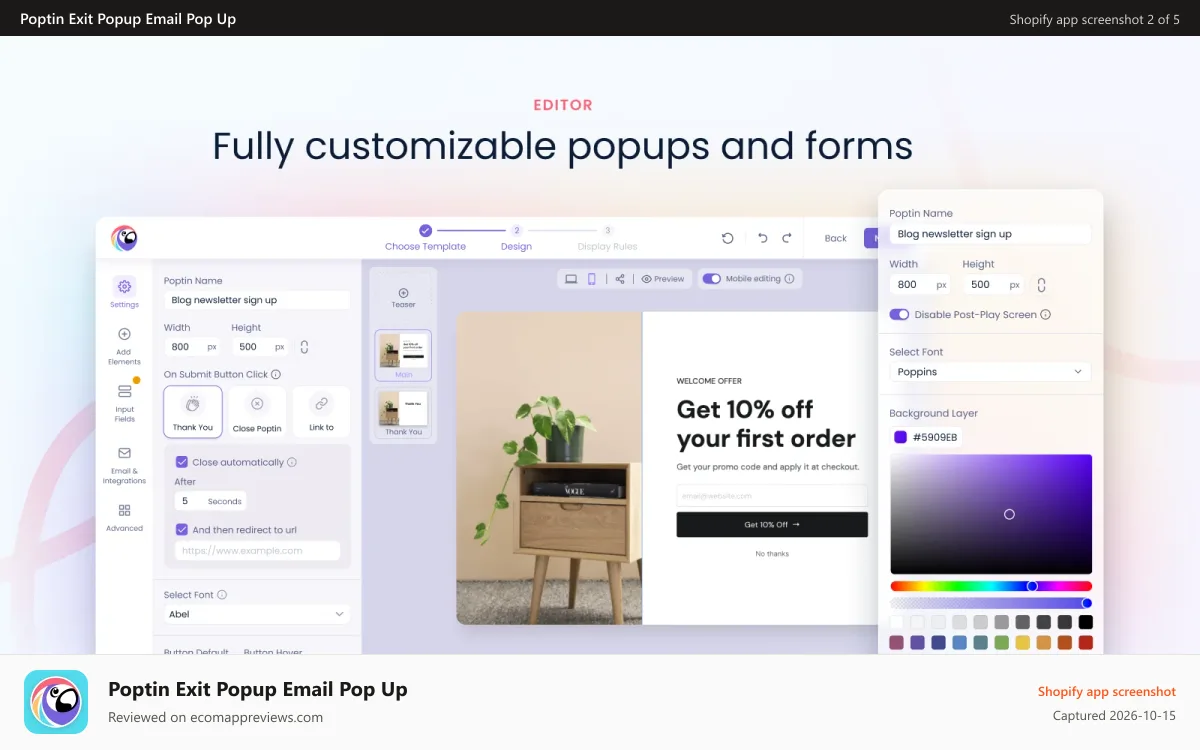Image resolution: width=1200 pixels, height=750 pixels.
Task: Go to the Choose Template step
Action: [x=425, y=238]
